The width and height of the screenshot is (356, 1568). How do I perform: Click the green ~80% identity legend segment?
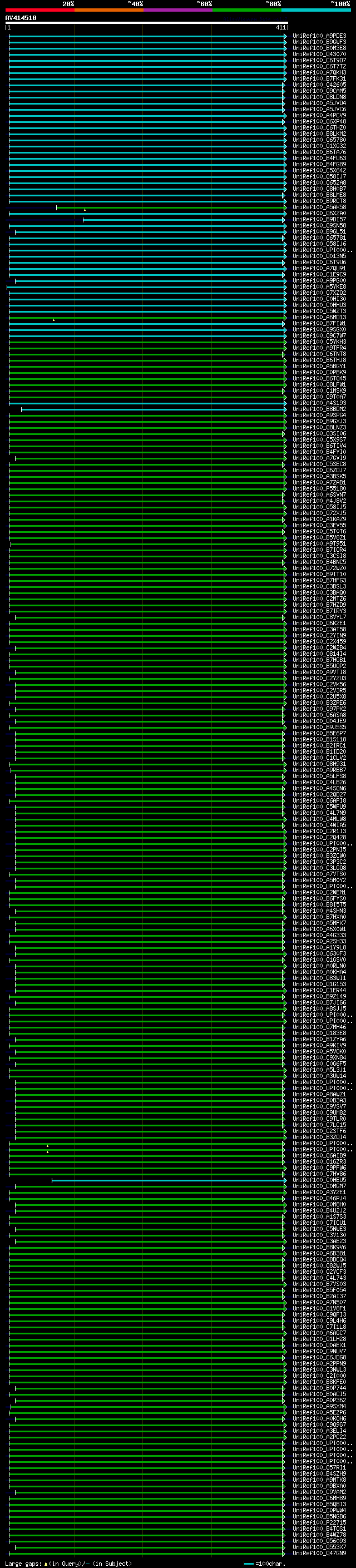246,10
